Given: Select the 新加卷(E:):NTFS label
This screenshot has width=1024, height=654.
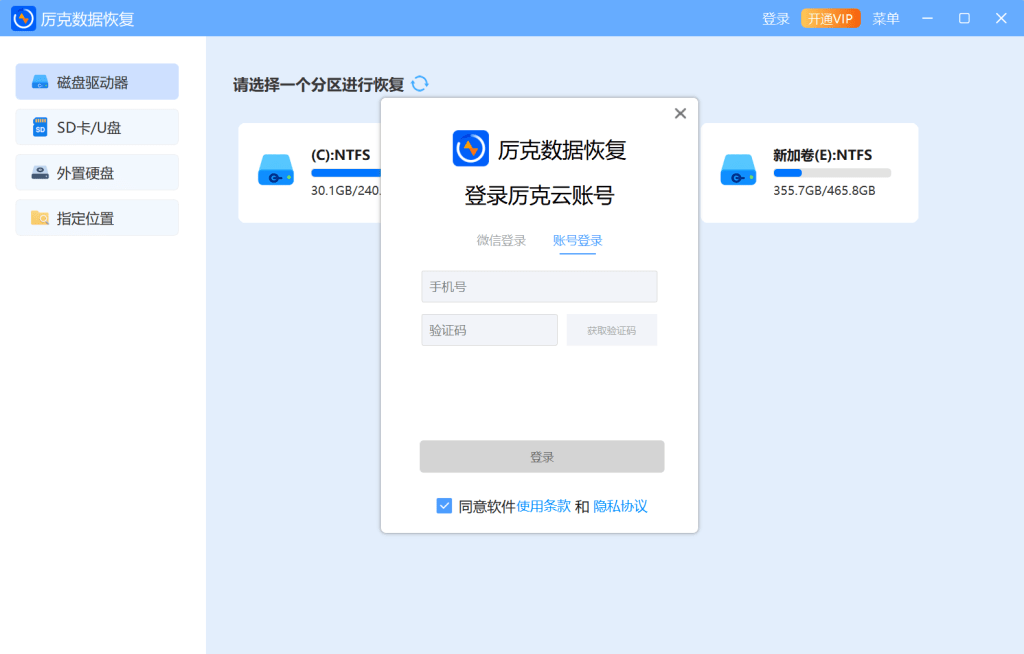Looking at the screenshot, I should pyautogui.click(x=822, y=155).
